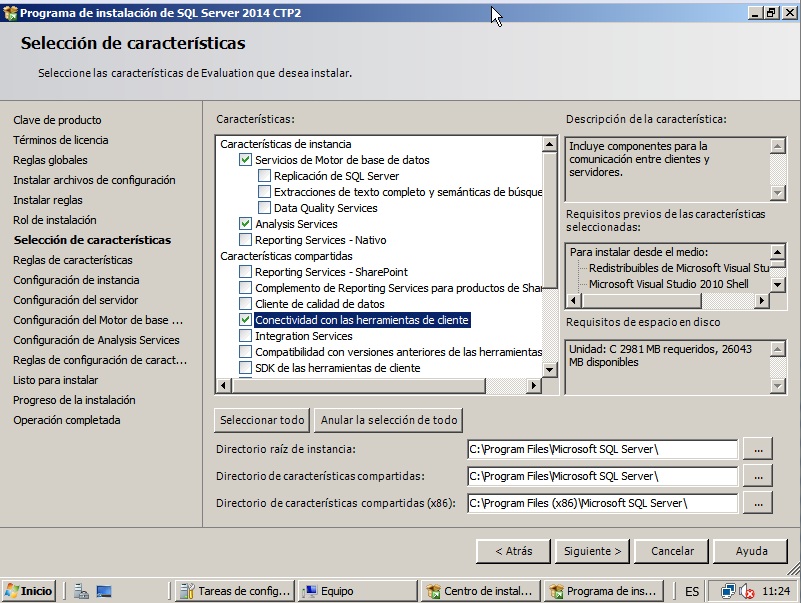Browse for the instance root directory

[759, 448]
